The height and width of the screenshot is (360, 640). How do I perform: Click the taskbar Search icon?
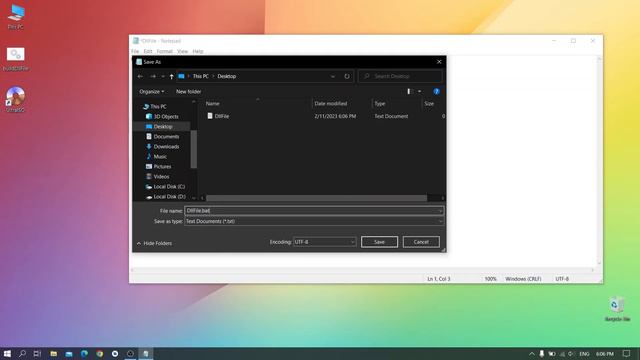(x=22, y=354)
